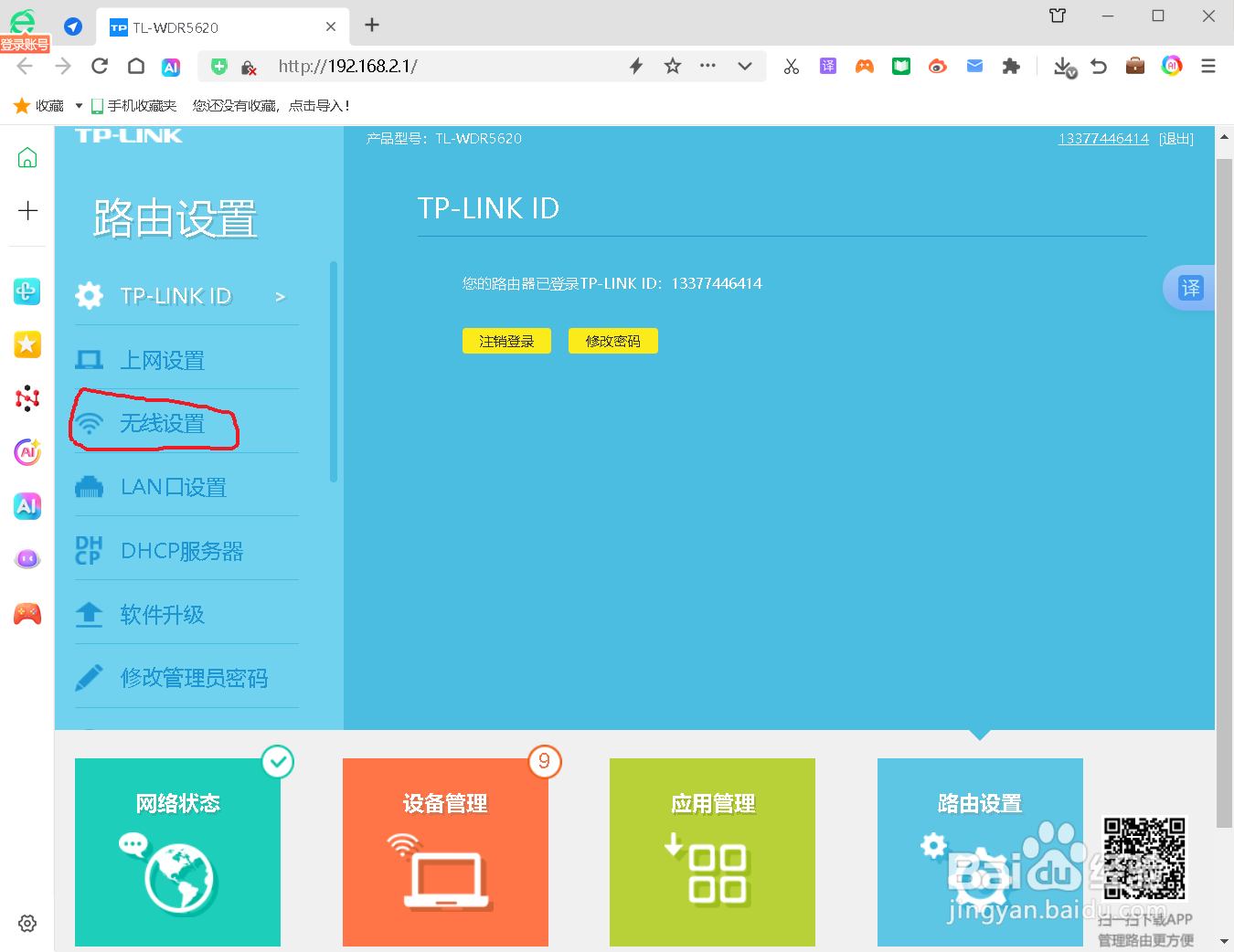The width and height of the screenshot is (1234, 952).
Task: Select the LAN口设置 port icon
Action: 89,486
